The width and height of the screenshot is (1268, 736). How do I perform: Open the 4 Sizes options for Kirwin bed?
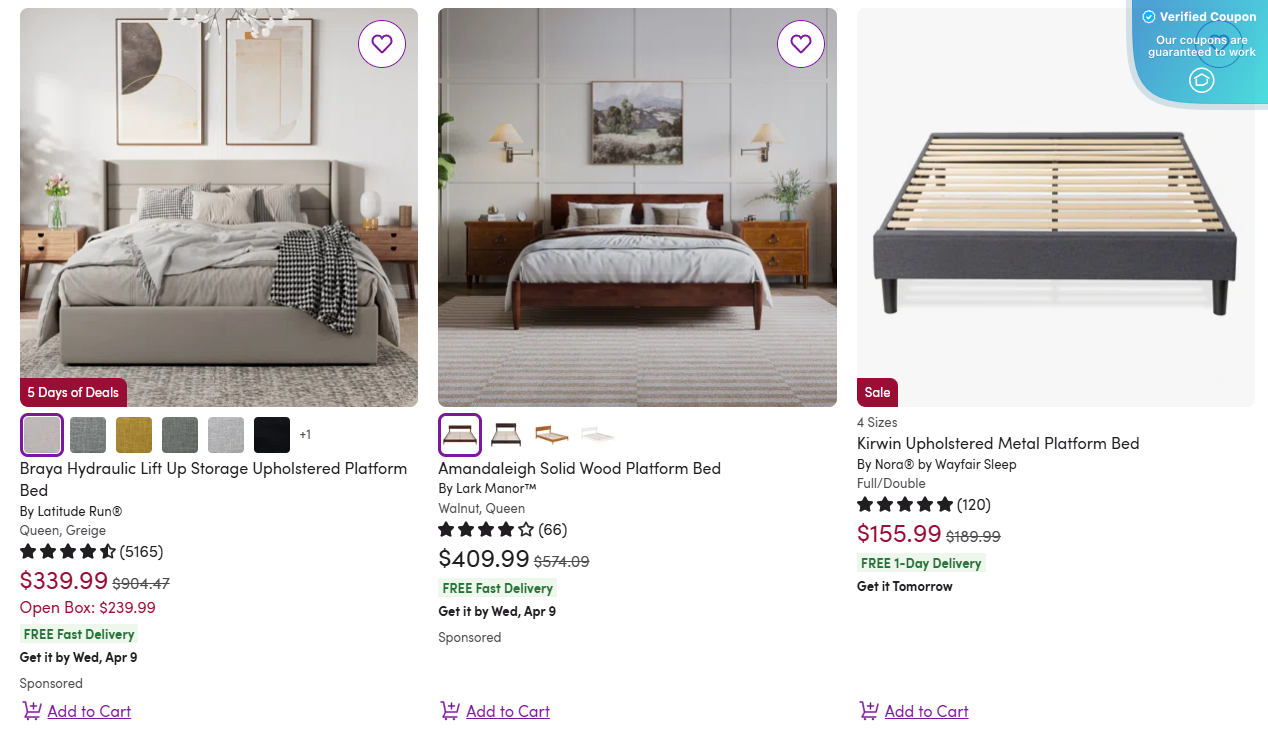877,422
